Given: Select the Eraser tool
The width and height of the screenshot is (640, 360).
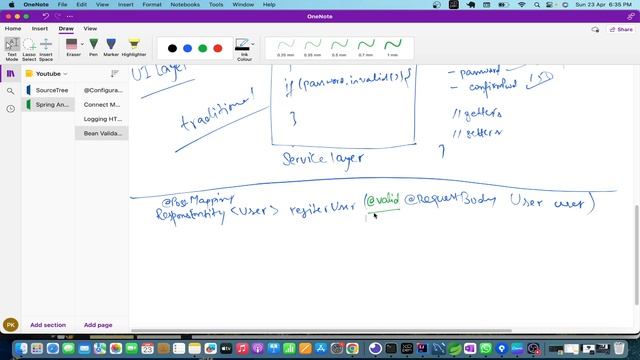Looking at the screenshot, I should click(x=72, y=47).
